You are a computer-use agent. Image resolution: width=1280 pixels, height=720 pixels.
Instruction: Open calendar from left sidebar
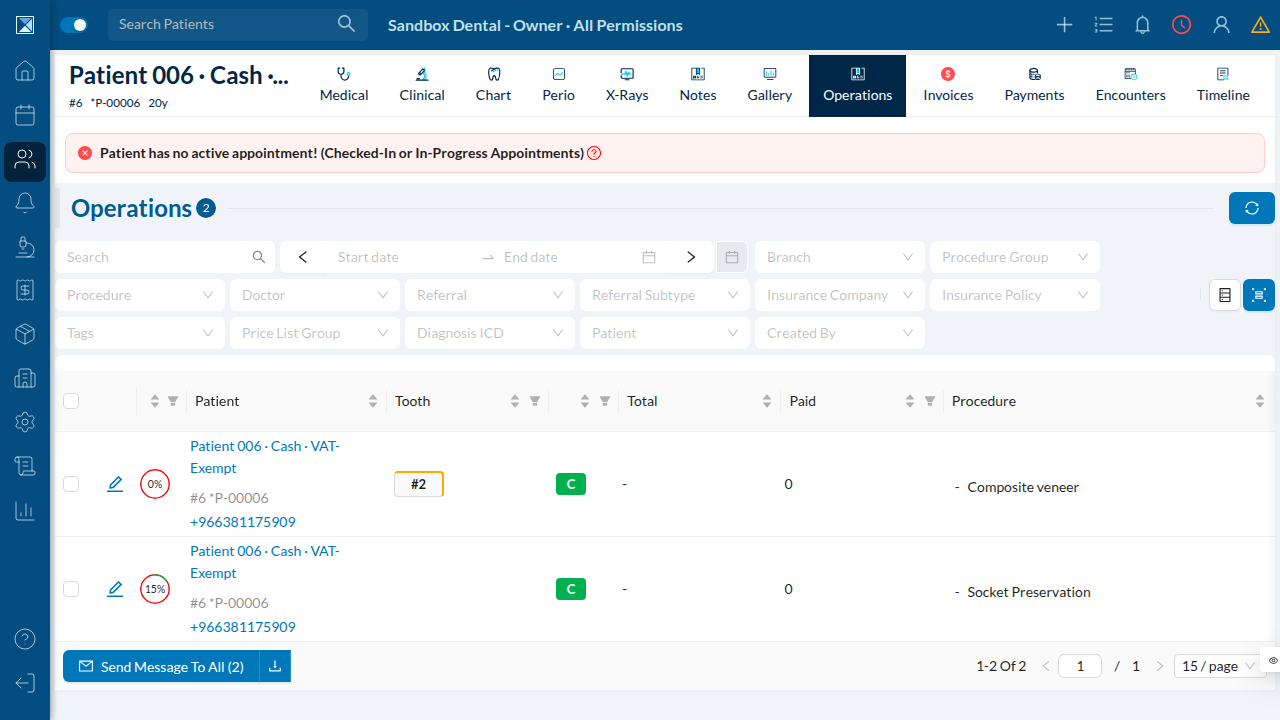(x=25, y=115)
